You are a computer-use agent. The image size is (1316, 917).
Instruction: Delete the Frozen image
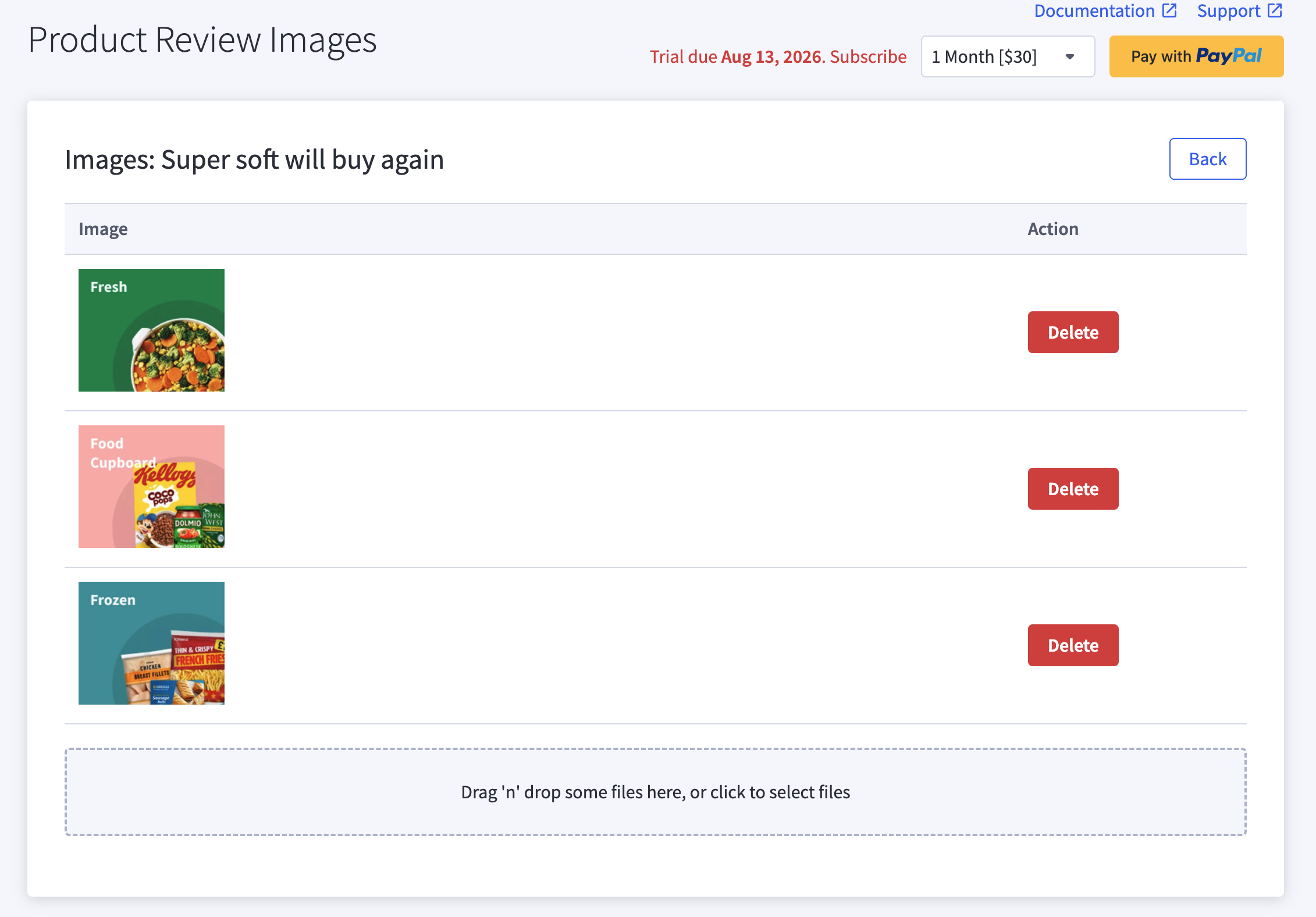[x=1073, y=645]
